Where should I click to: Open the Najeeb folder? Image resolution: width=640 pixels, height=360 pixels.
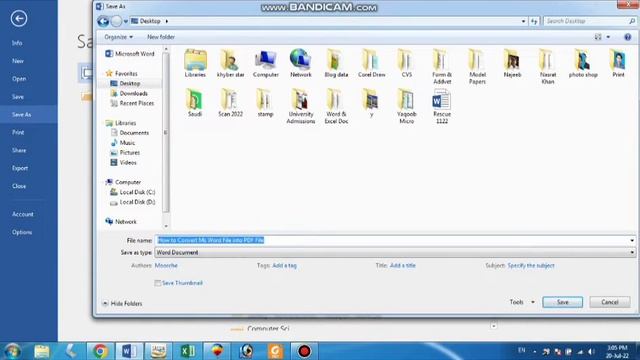(512, 63)
